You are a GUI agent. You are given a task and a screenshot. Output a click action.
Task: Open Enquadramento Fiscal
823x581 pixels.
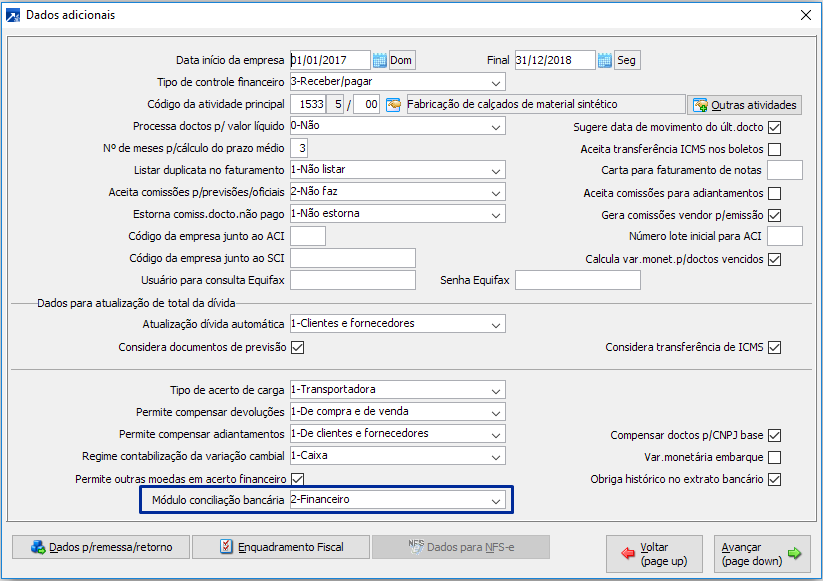(281, 547)
